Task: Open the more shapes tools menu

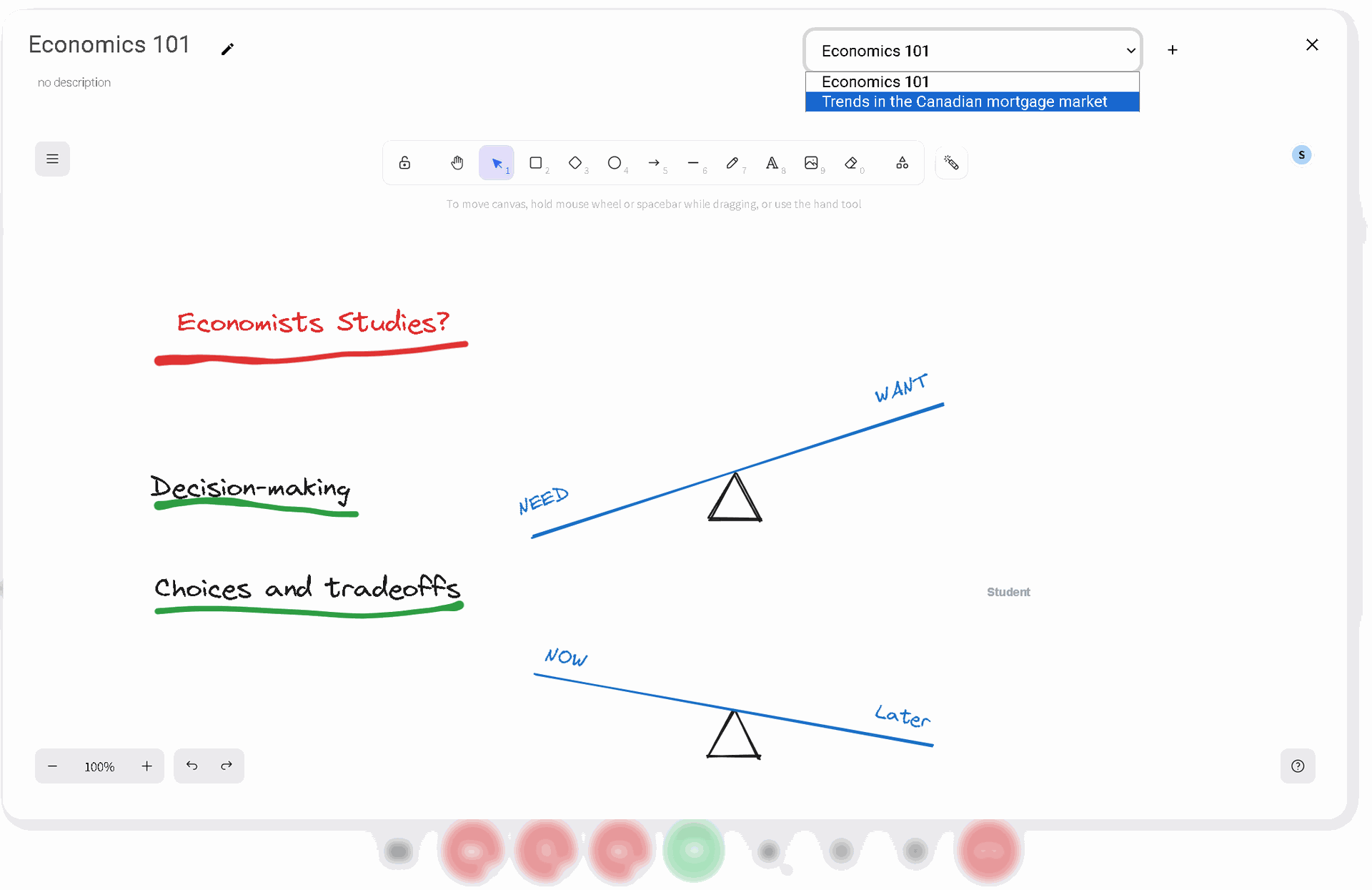Action: pos(903,163)
